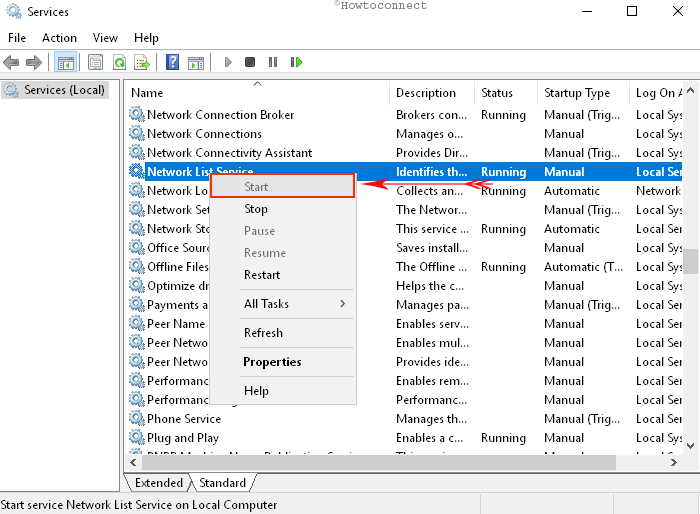Click 'Helps the c...' description cell
This screenshot has height=514, width=700.
[430, 286]
